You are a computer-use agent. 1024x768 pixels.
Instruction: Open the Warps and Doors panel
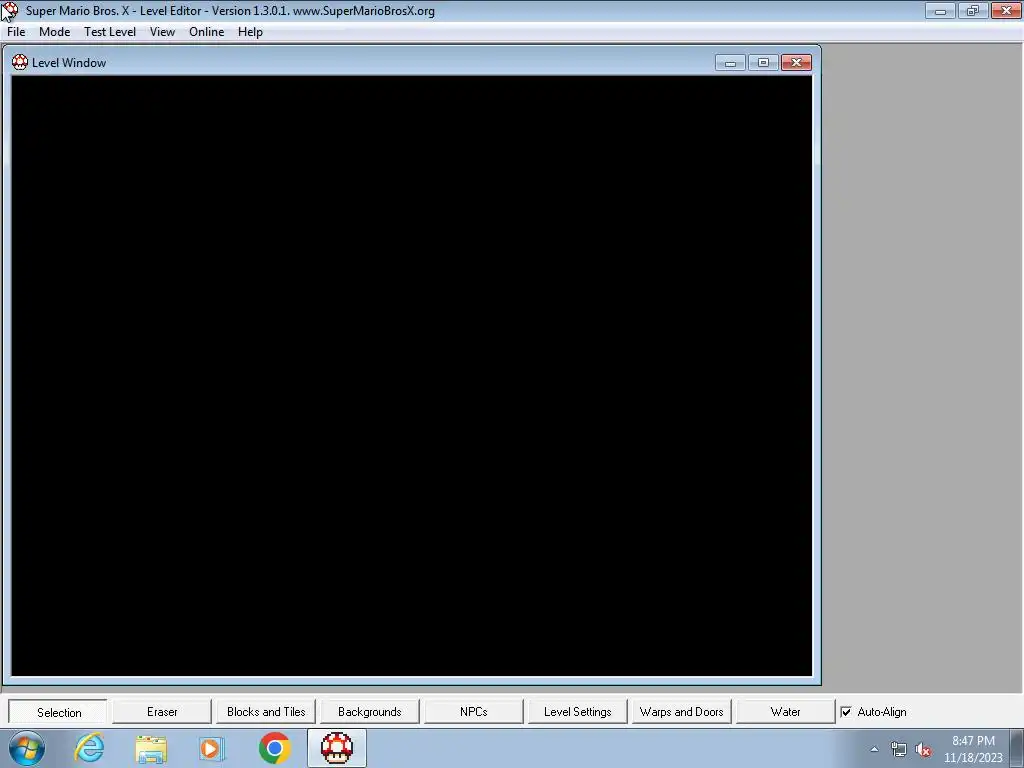click(x=681, y=712)
